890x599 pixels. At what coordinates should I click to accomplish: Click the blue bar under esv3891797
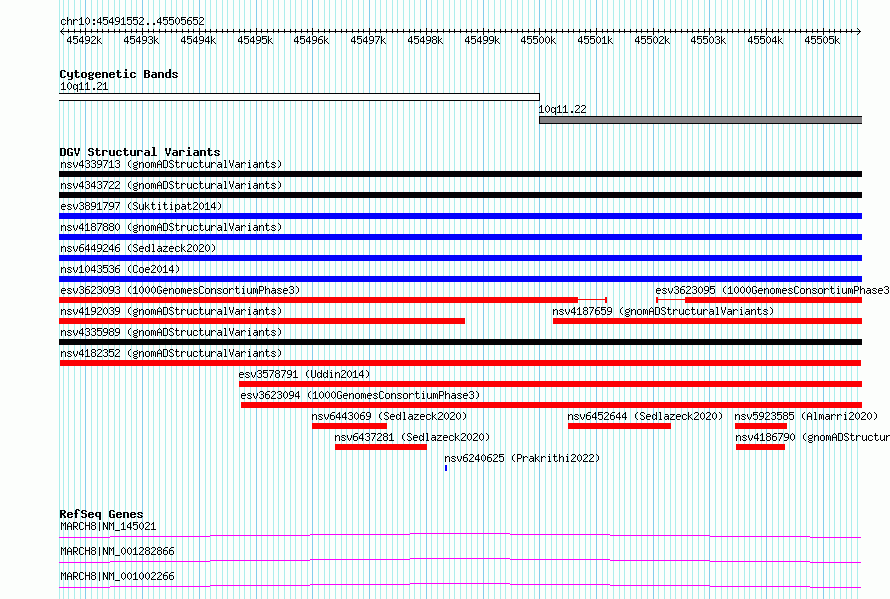click(460, 216)
